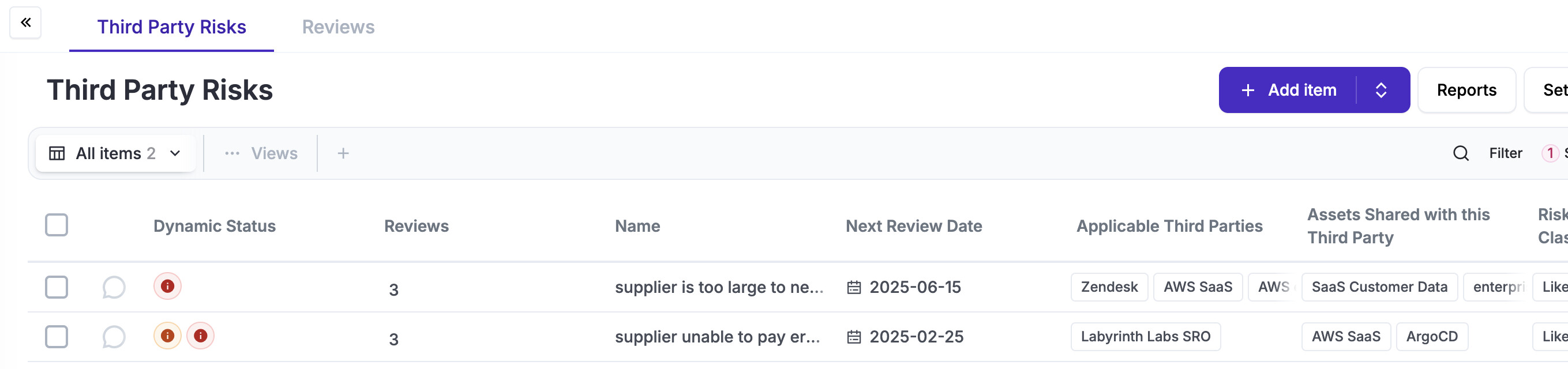
Task: Open the Views ellipsis menu
Action: [x=232, y=153]
